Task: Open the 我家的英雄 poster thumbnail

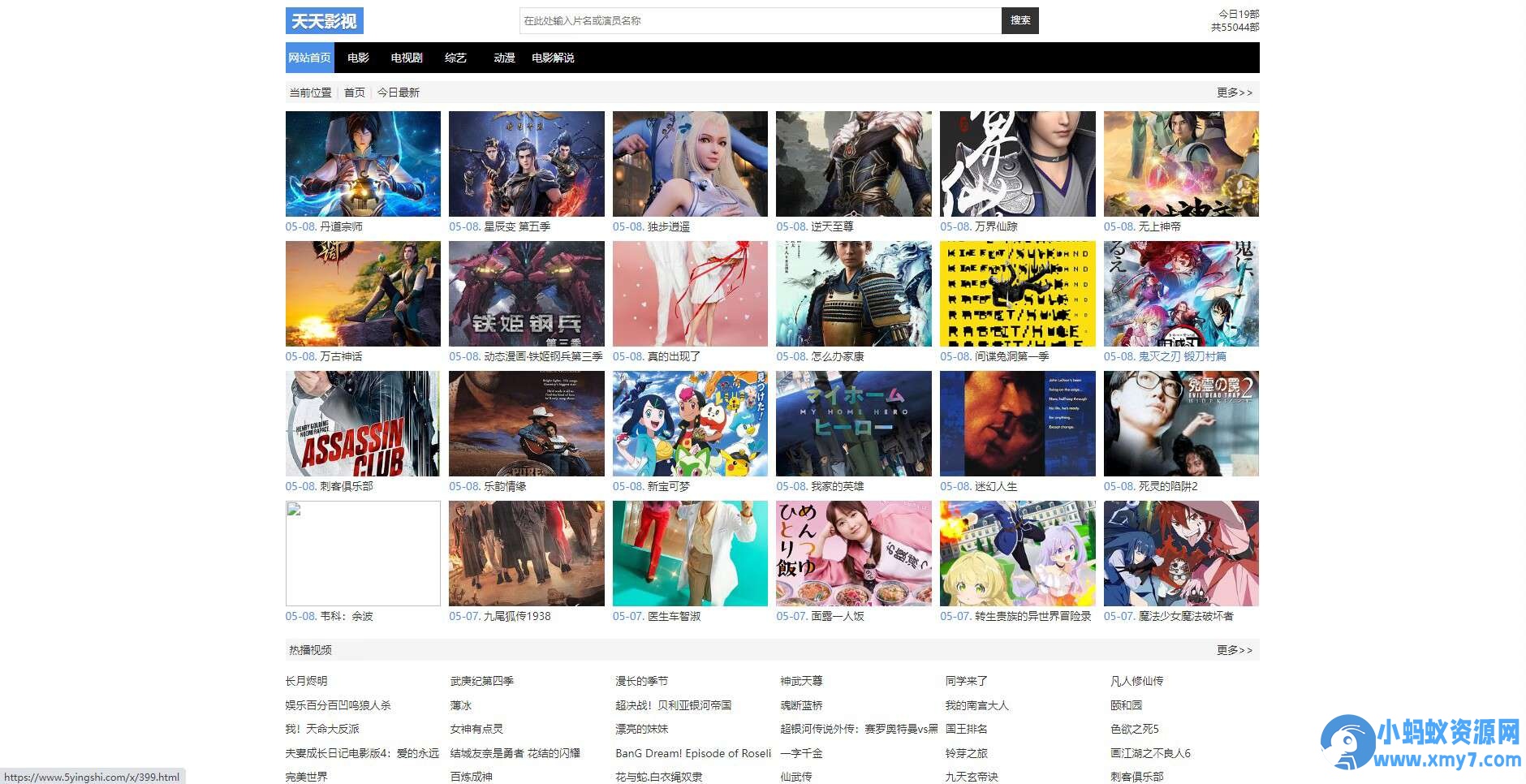Action: tap(854, 424)
